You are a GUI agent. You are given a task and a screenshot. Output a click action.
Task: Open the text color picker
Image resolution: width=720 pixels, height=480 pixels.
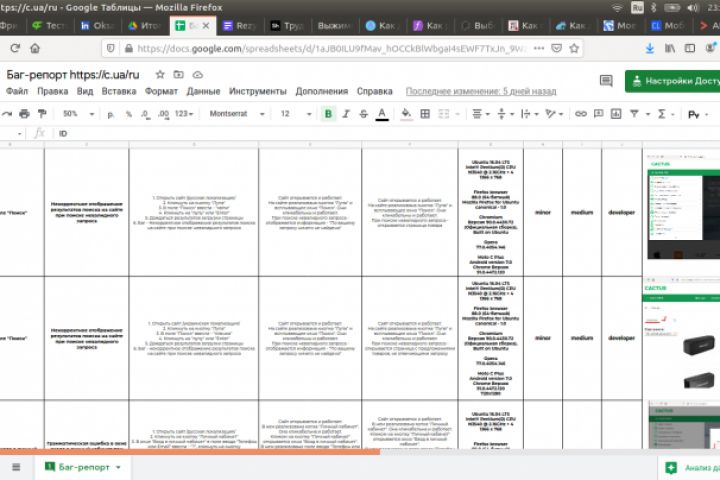tap(382, 113)
